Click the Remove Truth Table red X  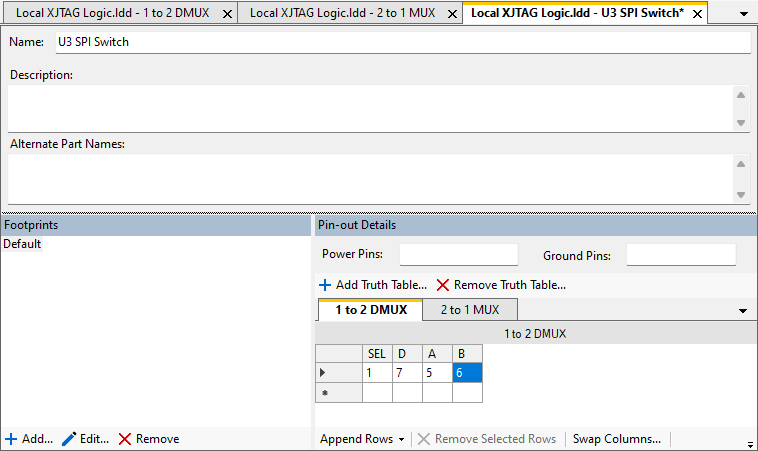[443, 285]
